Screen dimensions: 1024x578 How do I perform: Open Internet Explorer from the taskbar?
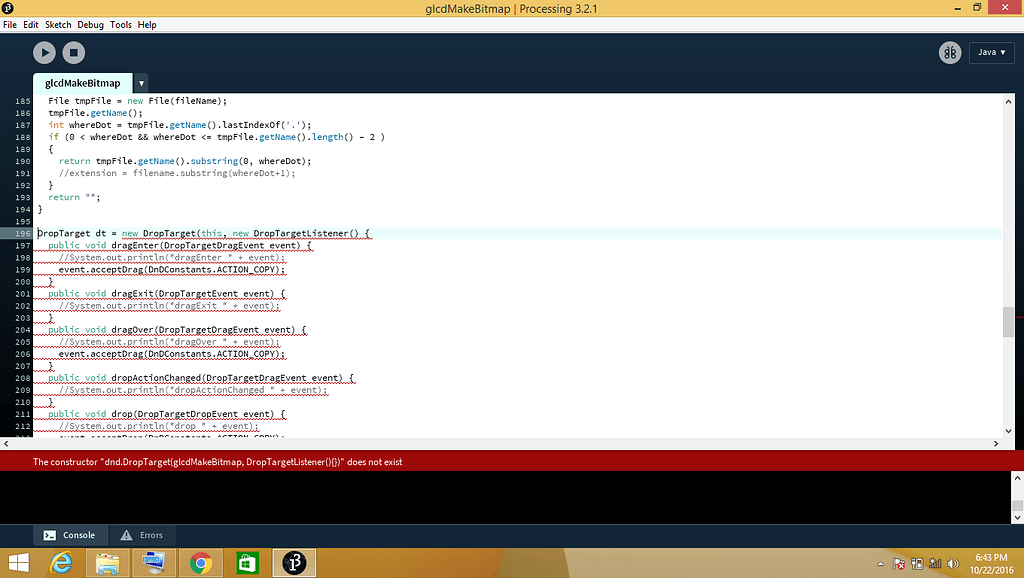tap(60, 562)
